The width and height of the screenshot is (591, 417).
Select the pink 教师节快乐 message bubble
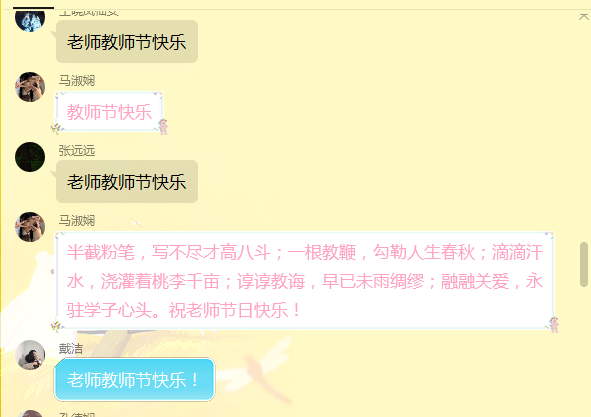109,112
